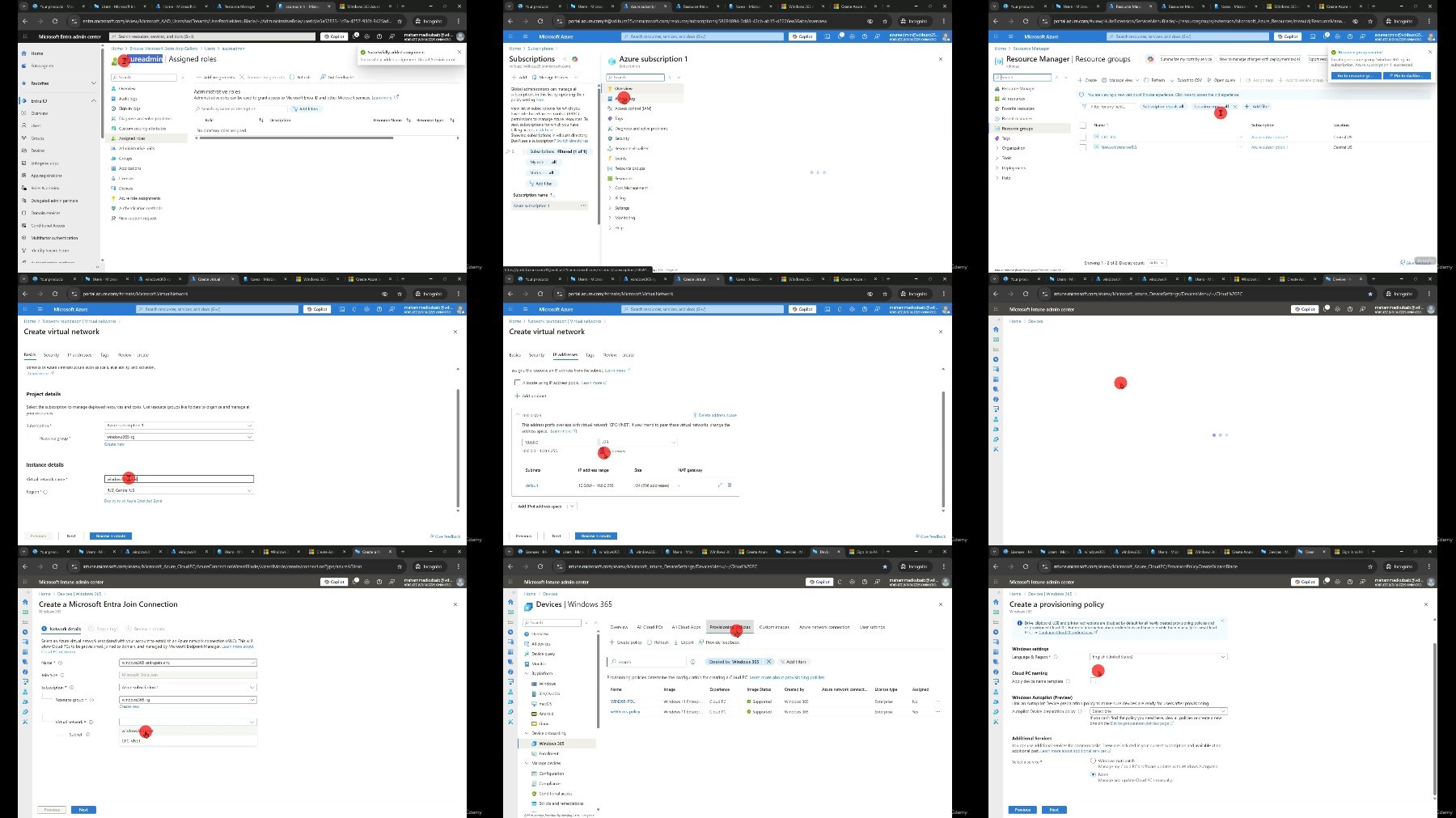
Task: Switch to Tags tab in virtual network Project details window
Action: pyautogui.click(x=104, y=355)
